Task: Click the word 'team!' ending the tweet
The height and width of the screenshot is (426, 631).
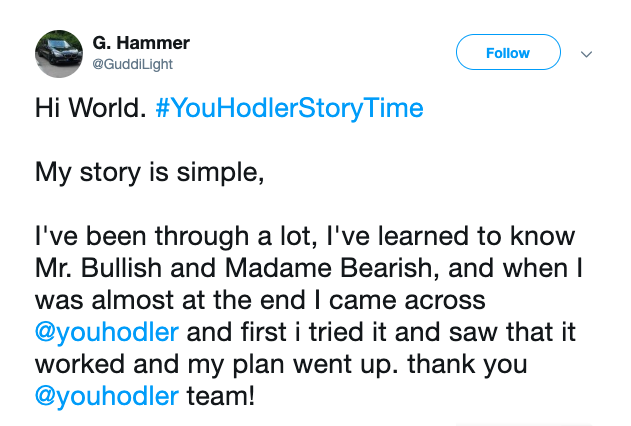Action: (x=221, y=396)
